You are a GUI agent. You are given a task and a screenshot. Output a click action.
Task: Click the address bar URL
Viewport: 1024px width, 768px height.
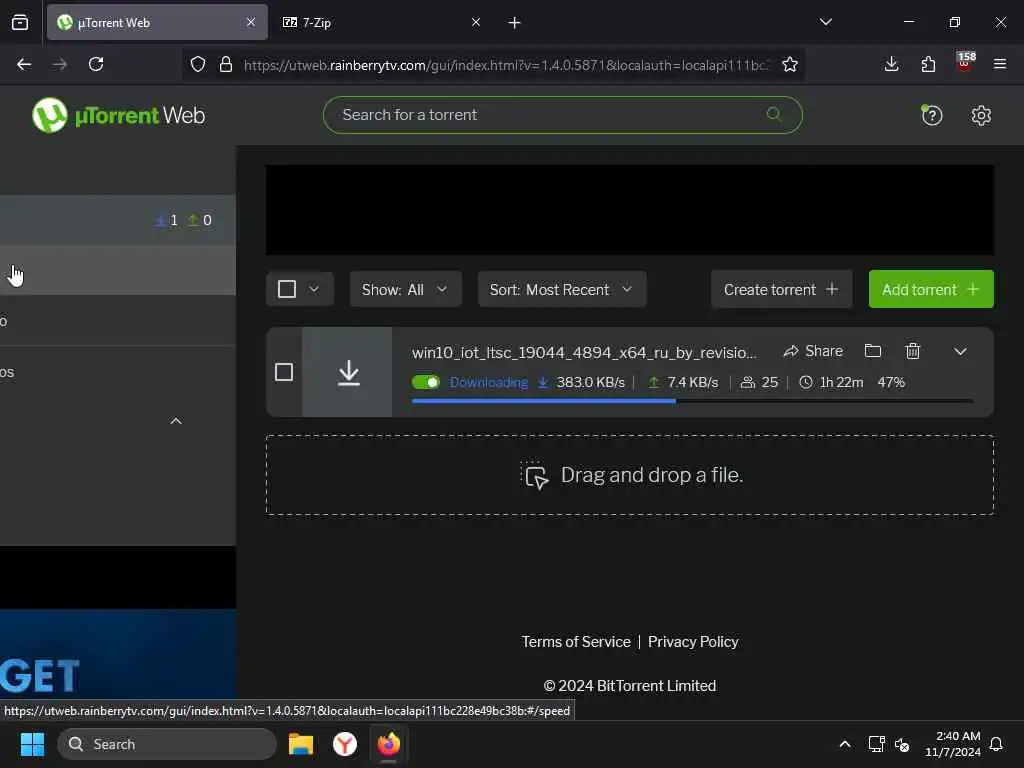click(x=506, y=65)
